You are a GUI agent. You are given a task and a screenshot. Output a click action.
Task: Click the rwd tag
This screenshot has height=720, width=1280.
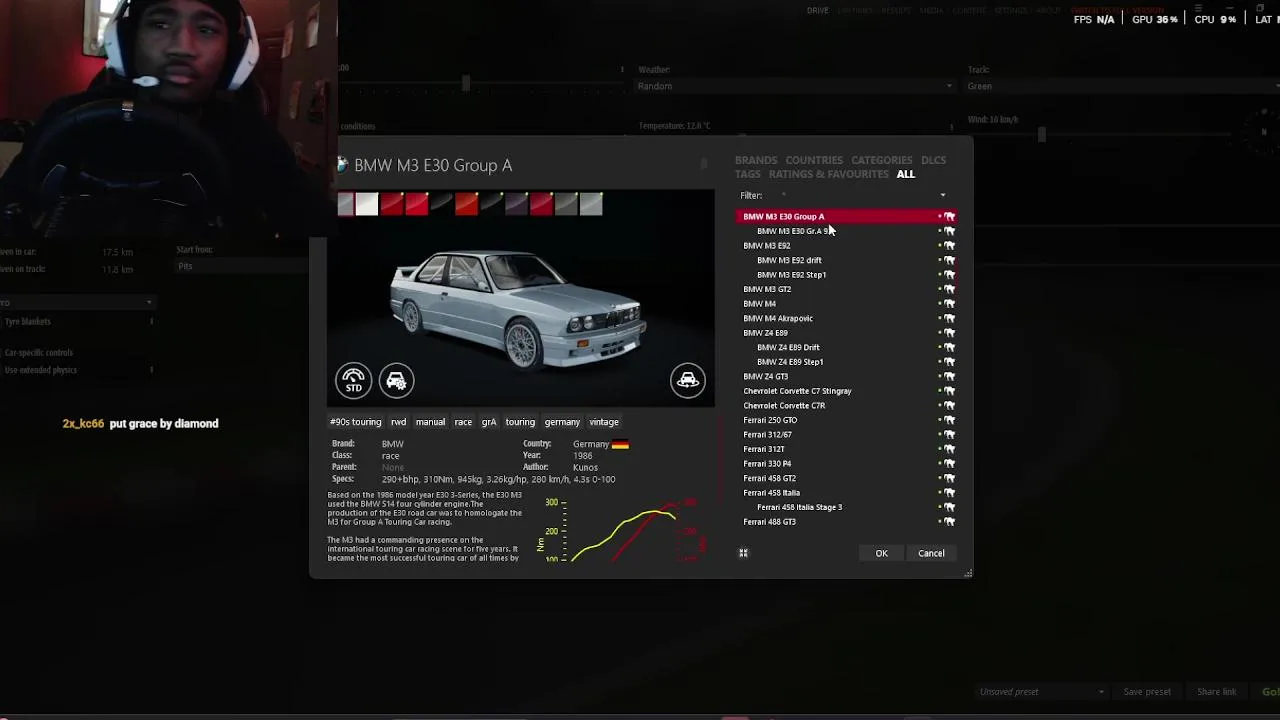[398, 422]
